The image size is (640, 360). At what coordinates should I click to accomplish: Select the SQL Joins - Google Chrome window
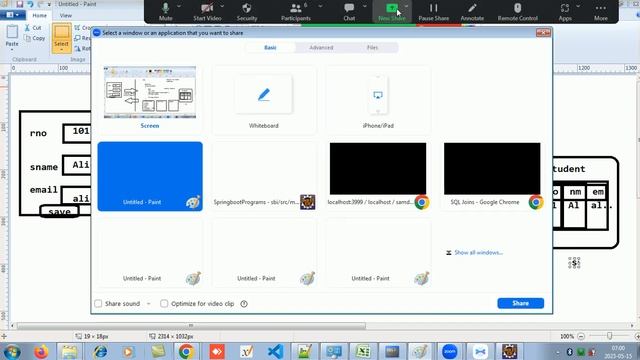pos(492,176)
